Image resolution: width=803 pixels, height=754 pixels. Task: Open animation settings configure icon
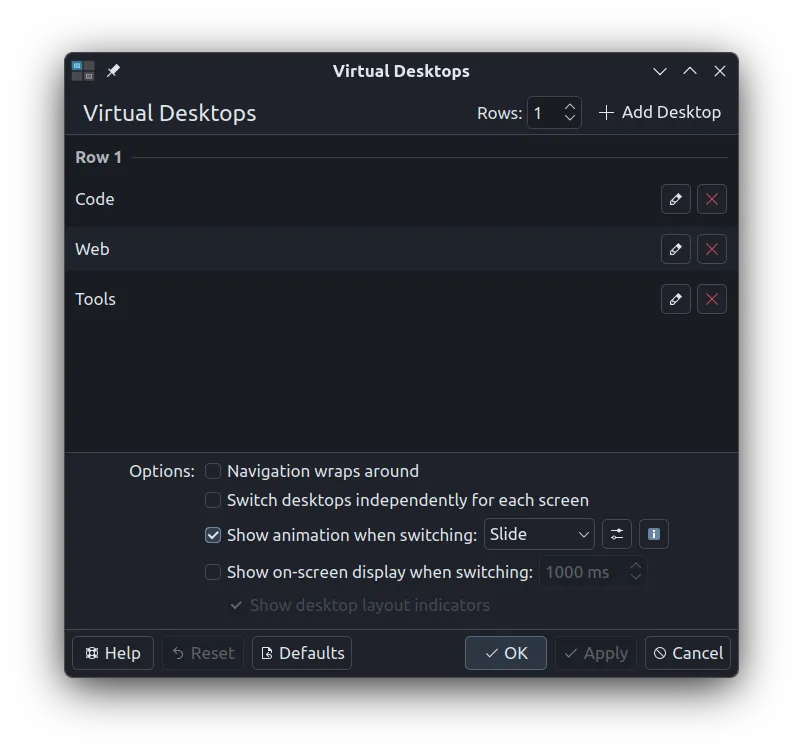tap(617, 534)
